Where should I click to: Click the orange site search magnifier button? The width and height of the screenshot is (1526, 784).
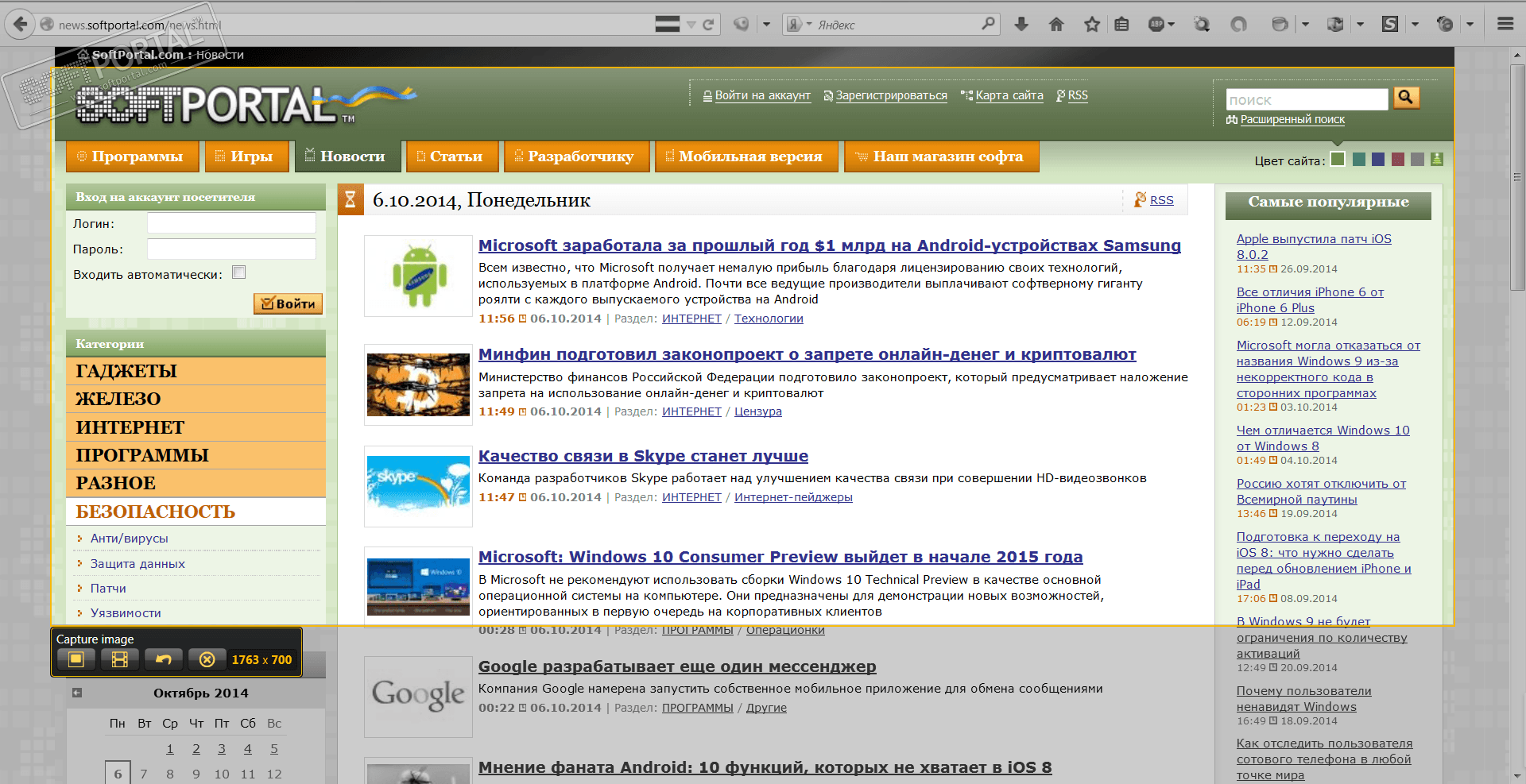pos(1406,97)
